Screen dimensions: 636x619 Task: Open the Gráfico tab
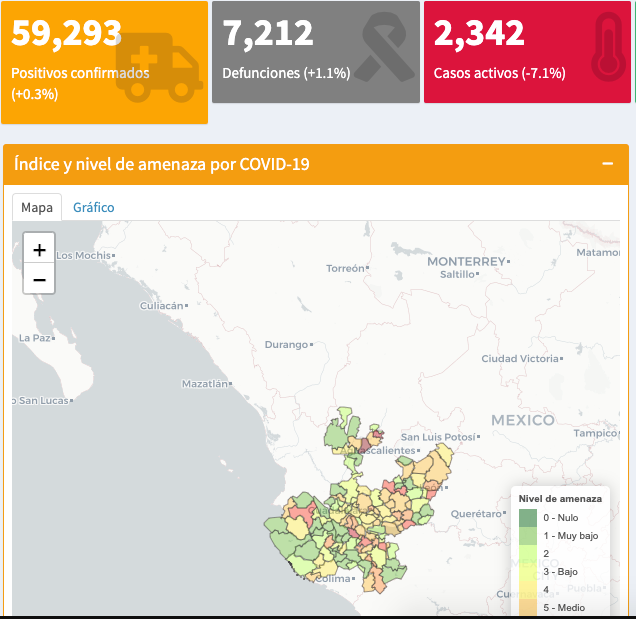coord(93,207)
